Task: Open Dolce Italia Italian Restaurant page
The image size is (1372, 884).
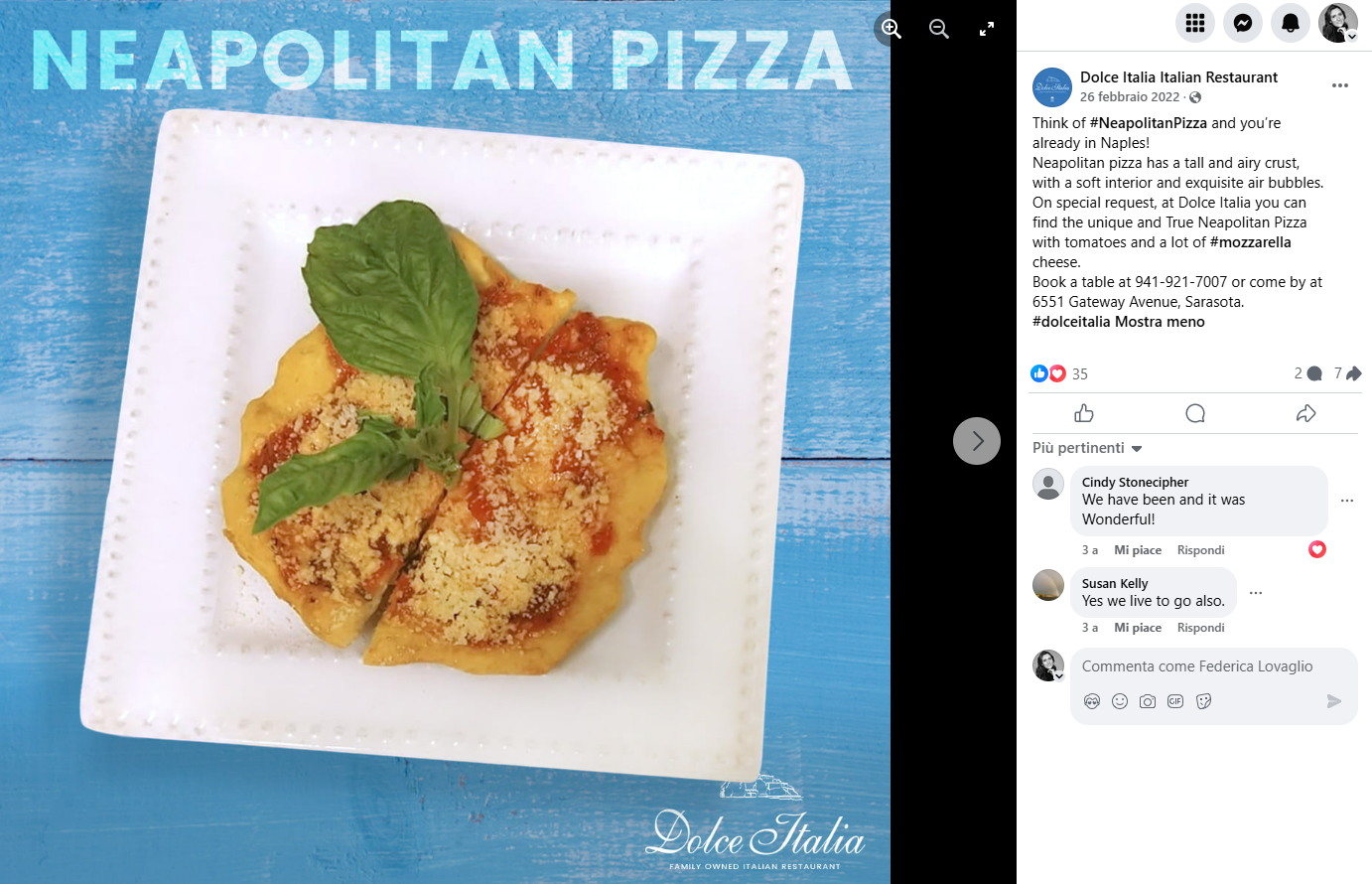Action: pyautogui.click(x=1178, y=77)
